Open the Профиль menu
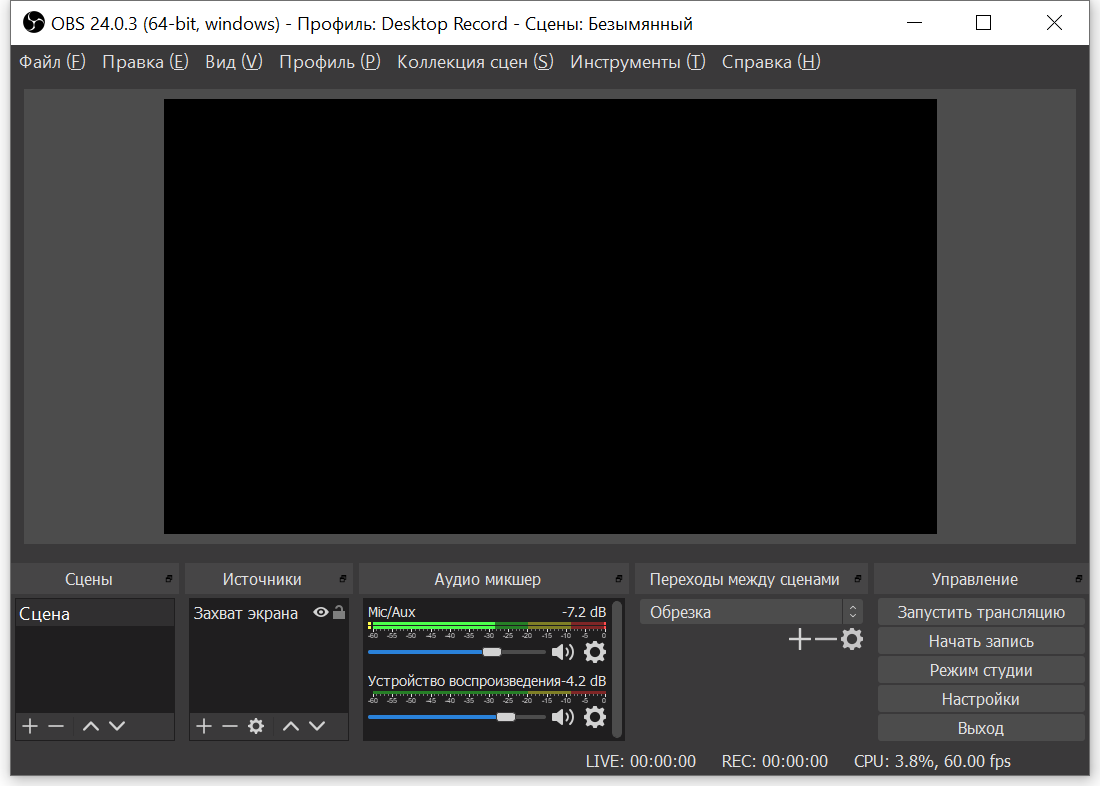The height and width of the screenshot is (786, 1100). click(330, 62)
